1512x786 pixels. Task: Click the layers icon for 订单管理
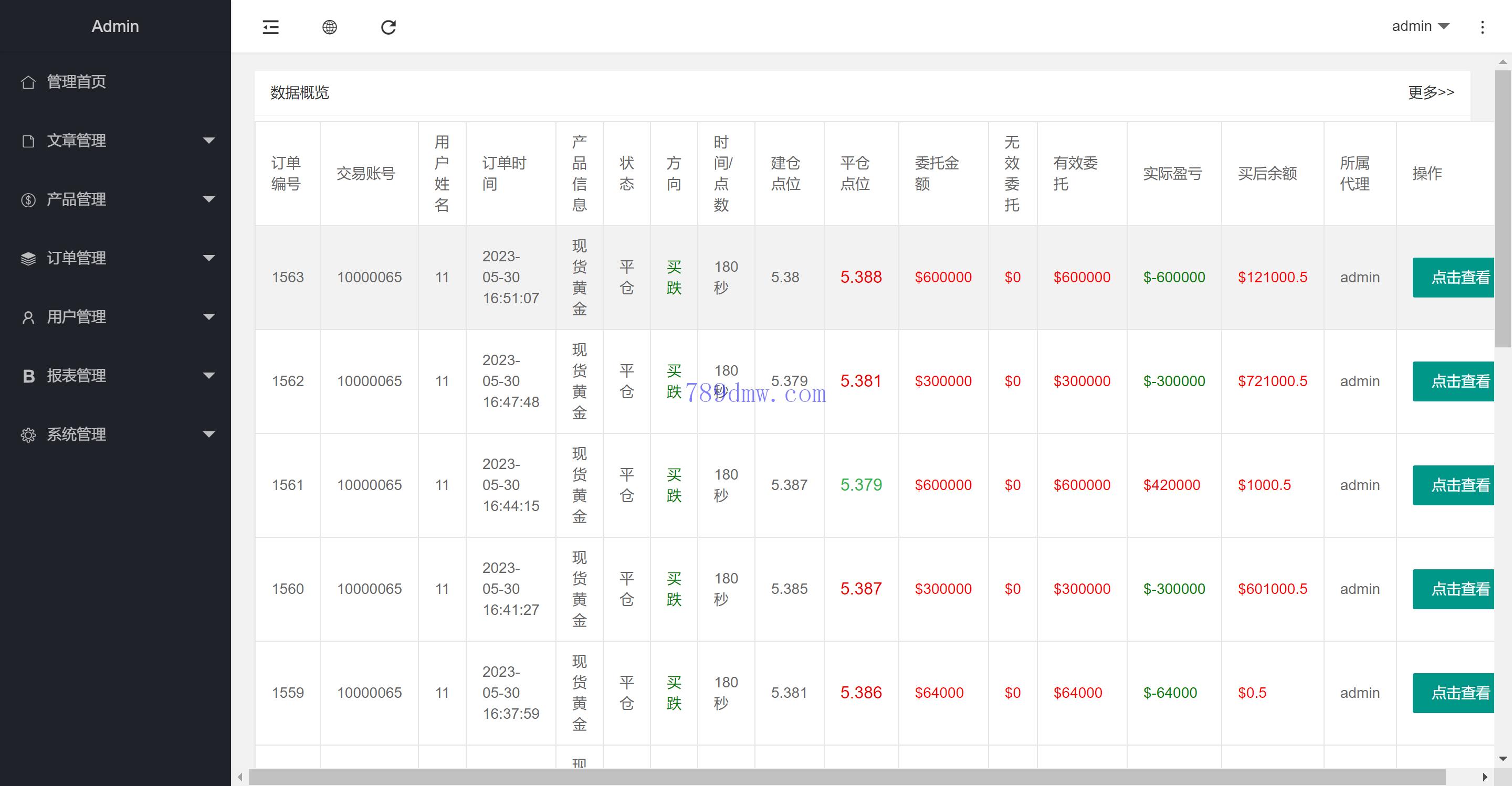[x=28, y=259]
